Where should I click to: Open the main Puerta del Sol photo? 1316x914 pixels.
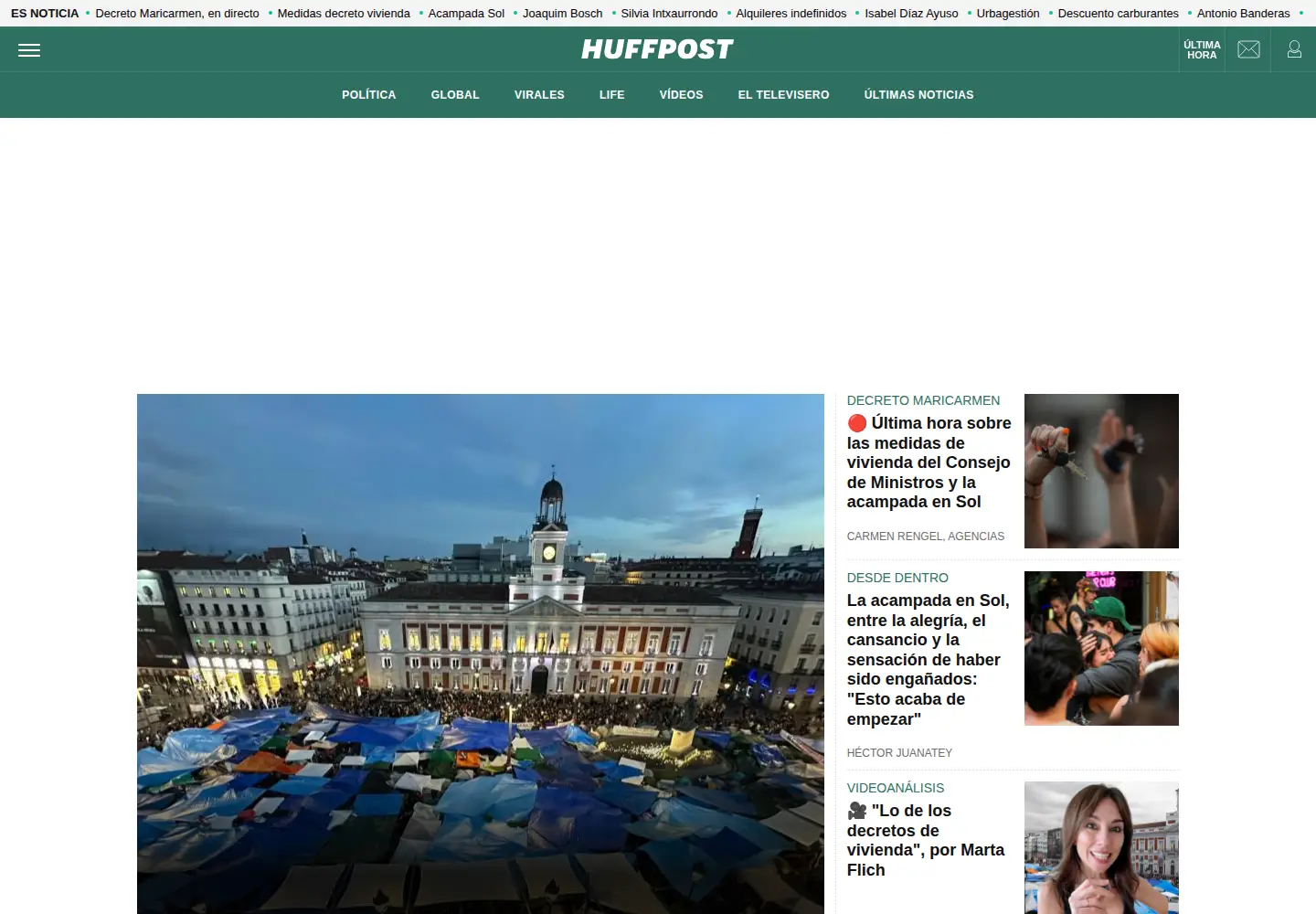(x=481, y=654)
